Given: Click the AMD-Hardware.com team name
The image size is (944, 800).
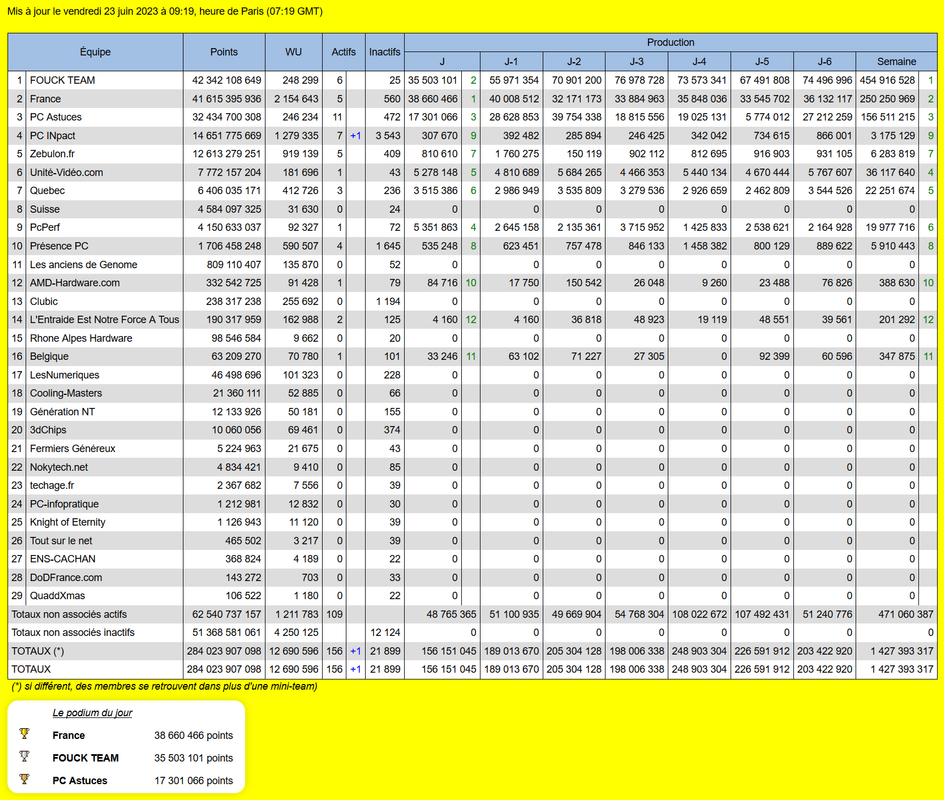Looking at the screenshot, I should 75,282.
